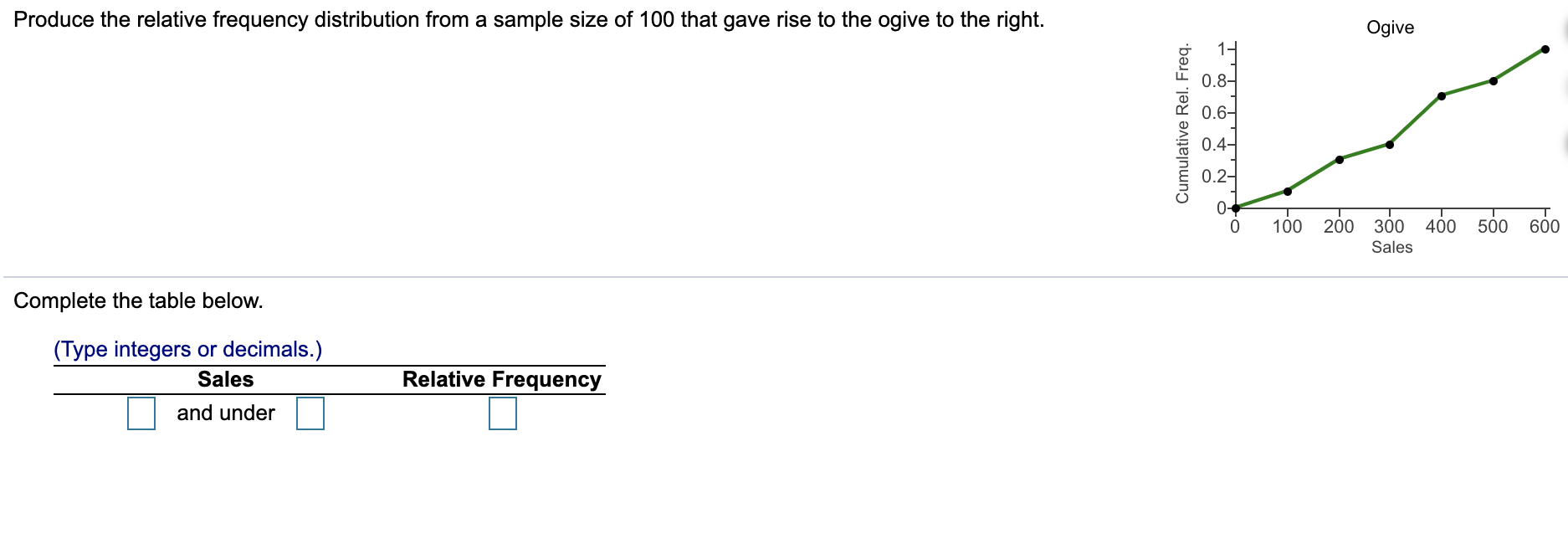This screenshot has width=1568, height=544.
Task: Click the "Complete the table below." heading
Action: pos(138,301)
